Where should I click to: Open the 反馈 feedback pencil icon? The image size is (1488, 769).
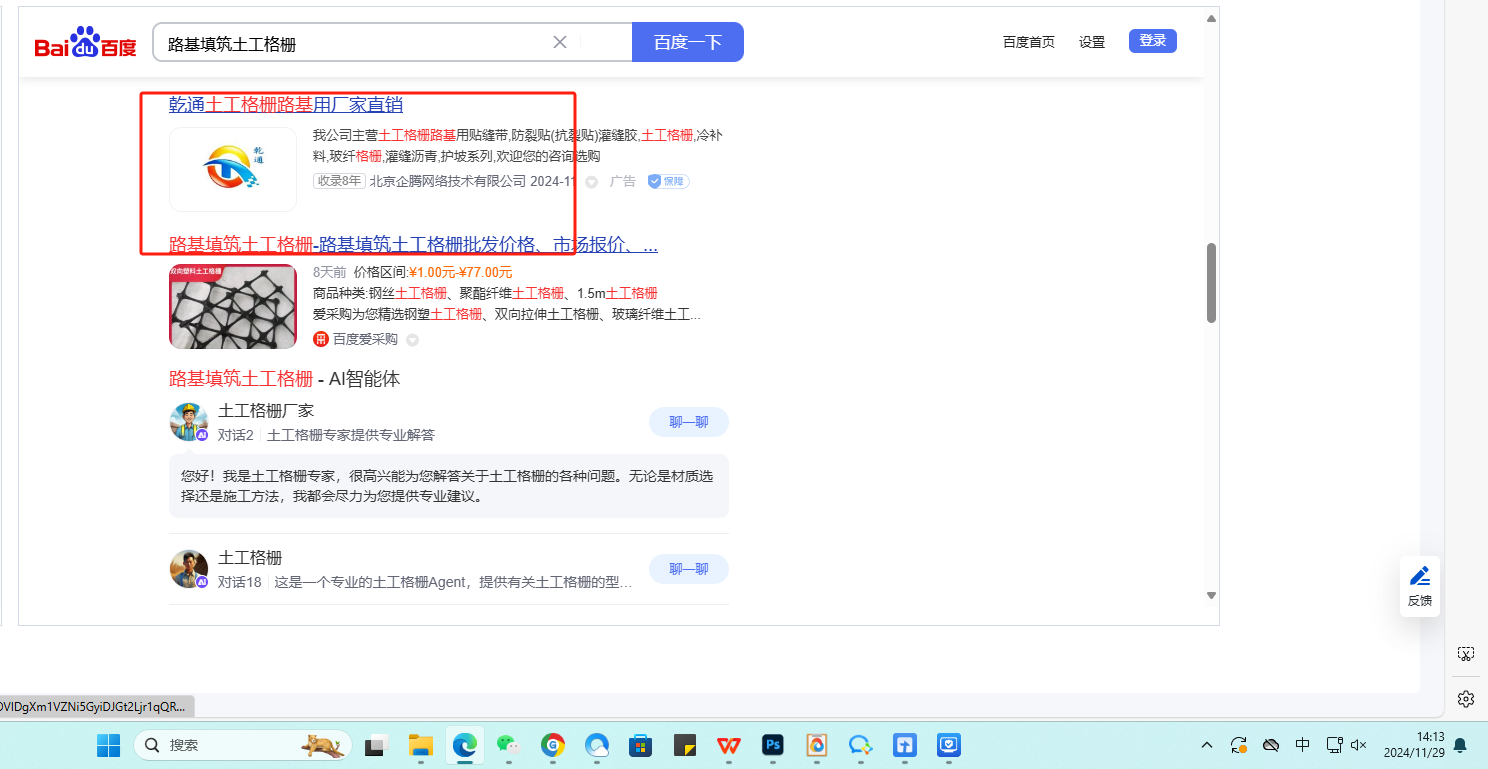1419,577
